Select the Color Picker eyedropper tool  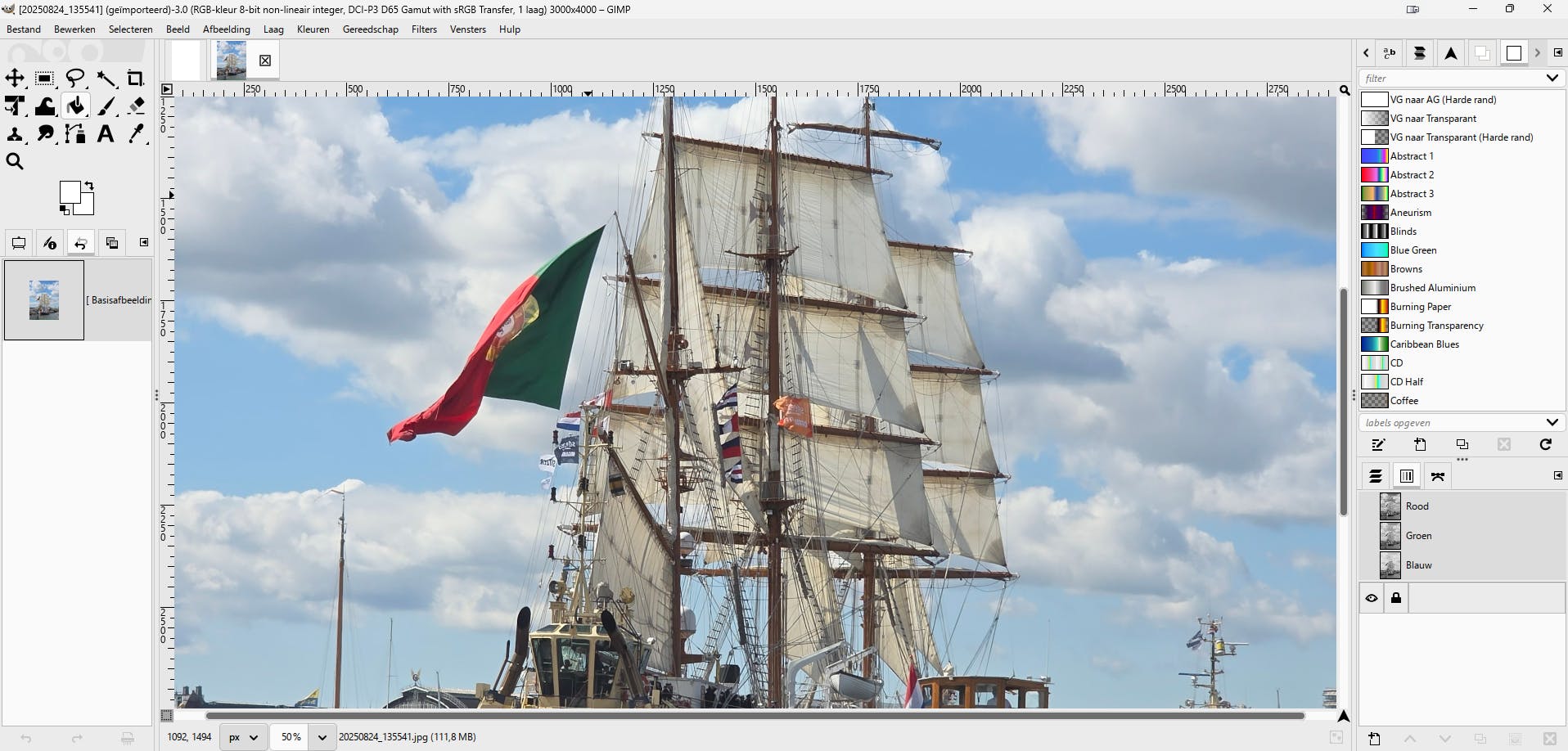[x=136, y=134]
